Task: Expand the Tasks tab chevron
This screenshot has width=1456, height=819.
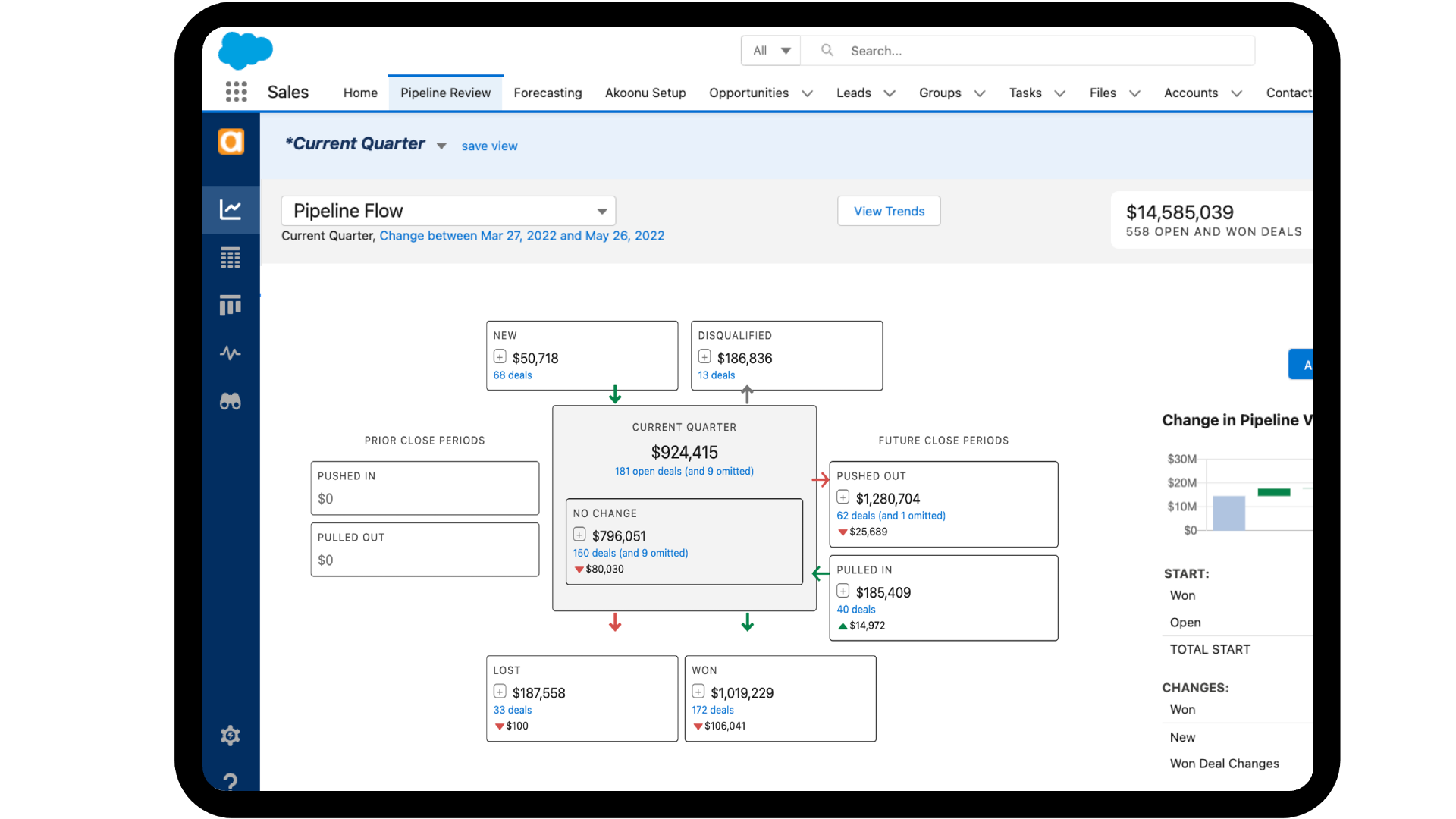Action: [1060, 93]
